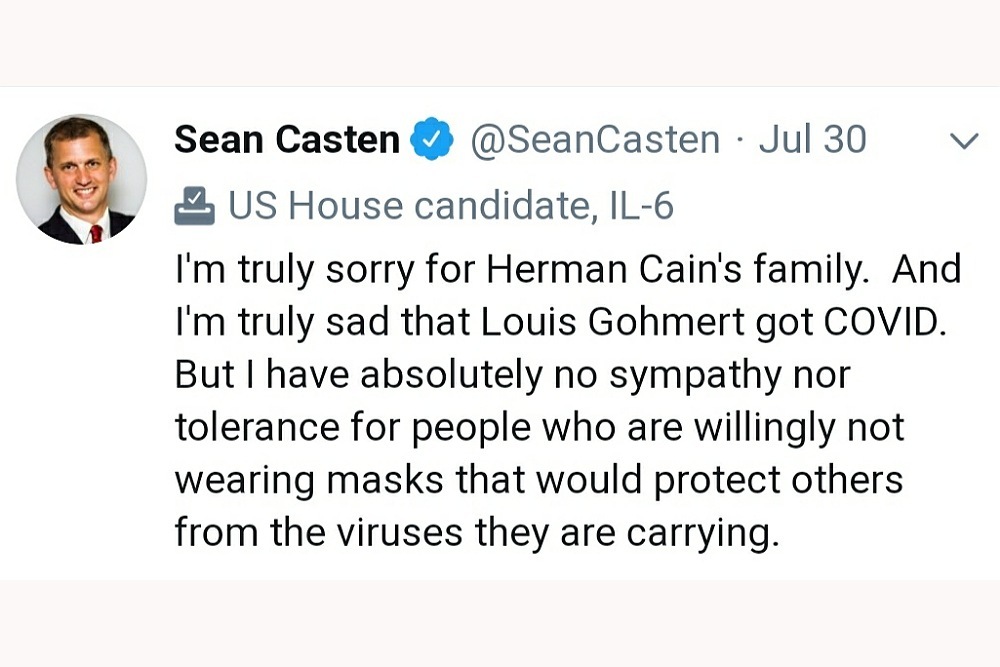Open the @SeanCasten handle link
Image resolution: width=1000 pixels, height=667 pixels.
pyautogui.click(x=595, y=140)
